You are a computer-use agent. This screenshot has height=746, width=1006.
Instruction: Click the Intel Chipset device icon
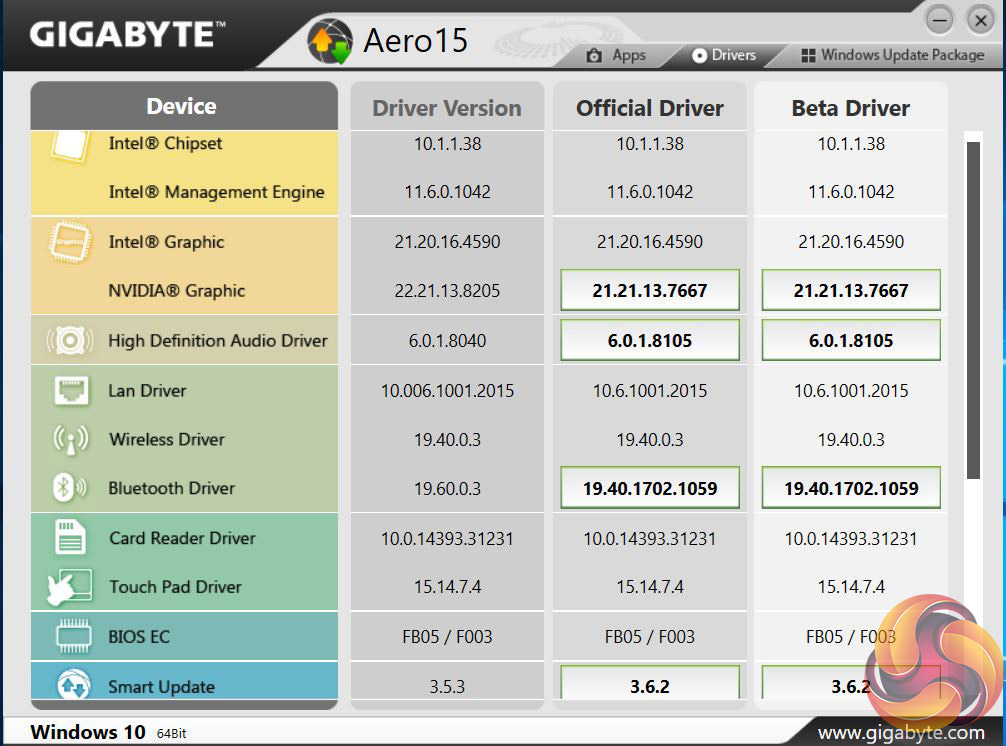(69, 147)
